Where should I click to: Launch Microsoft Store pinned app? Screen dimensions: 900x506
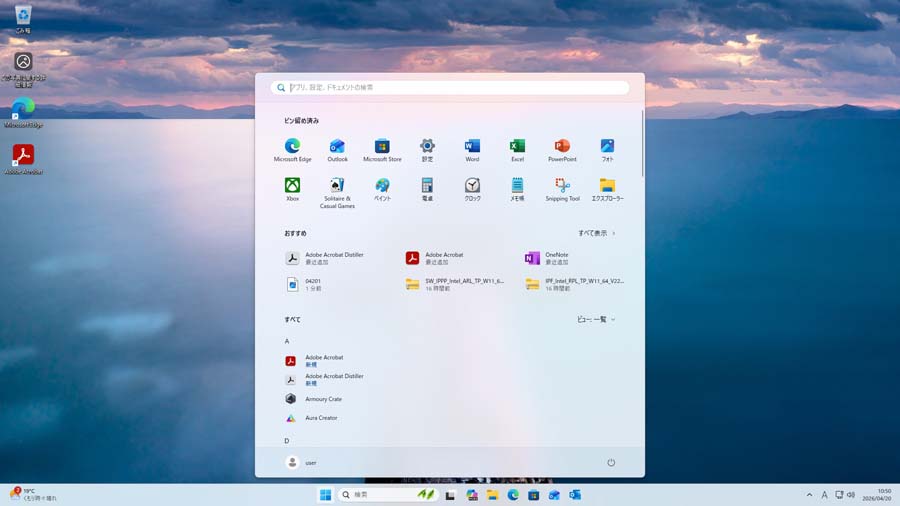tap(382, 150)
